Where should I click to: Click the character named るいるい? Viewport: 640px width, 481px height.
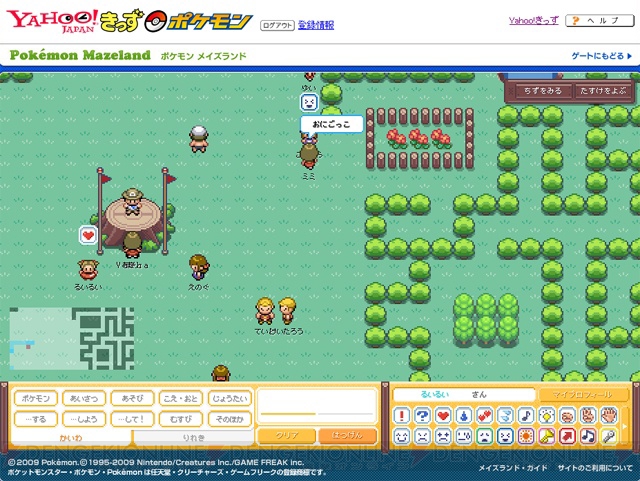tap(88, 270)
